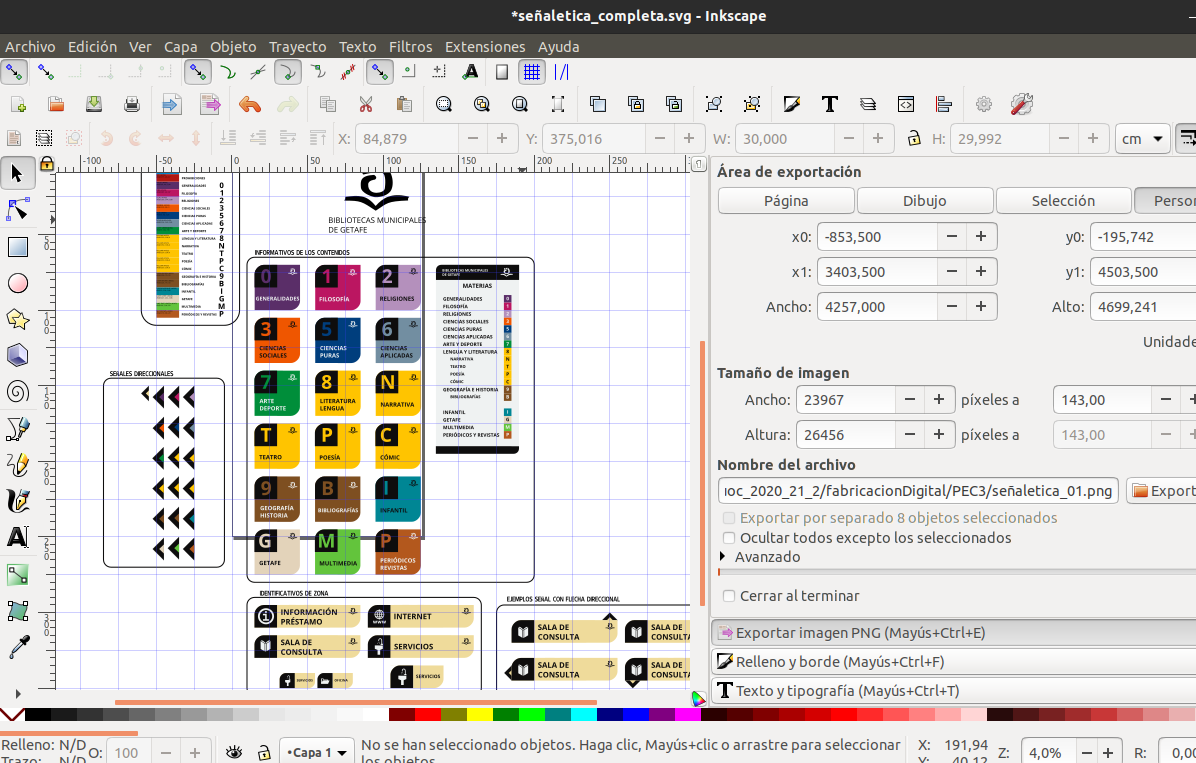The image size is (1196, 763).
Task: Pick the cyan palette swatch
Action: point(583,715)
